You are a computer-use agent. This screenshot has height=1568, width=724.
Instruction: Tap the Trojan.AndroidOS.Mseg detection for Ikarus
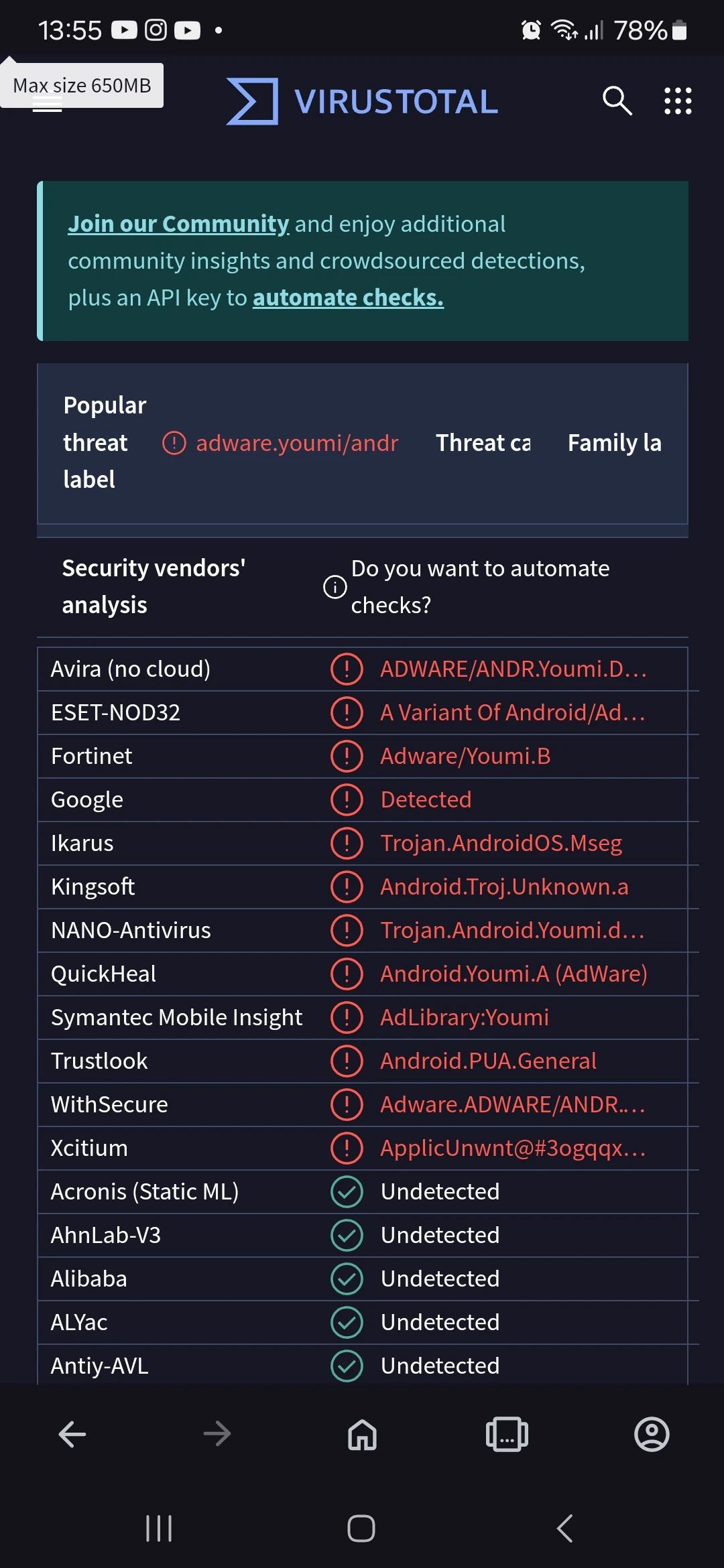coord(501,843)
